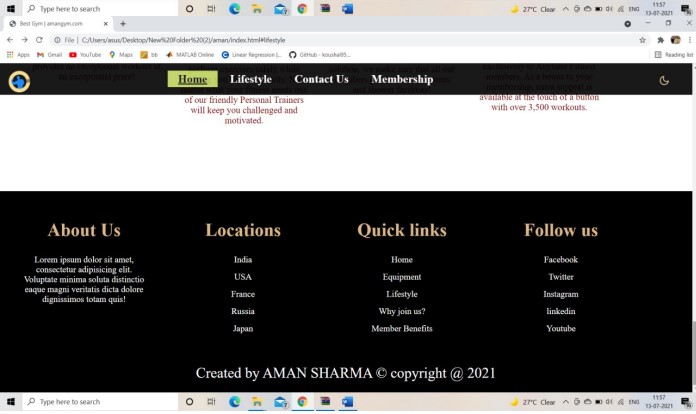Open Membership in the navbar
Screen dimensions: 696x414
pos(402,79)
